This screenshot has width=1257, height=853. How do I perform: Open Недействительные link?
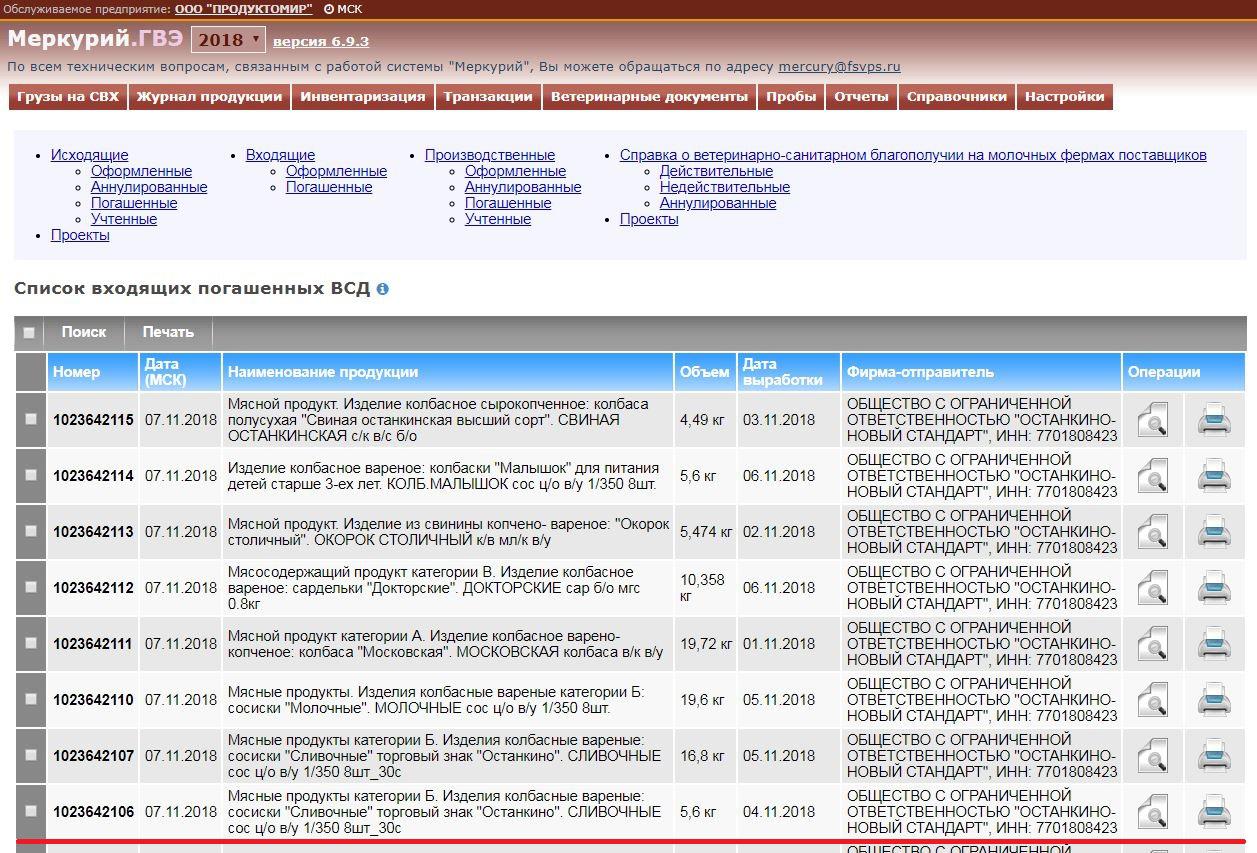[x=725, y=187]
